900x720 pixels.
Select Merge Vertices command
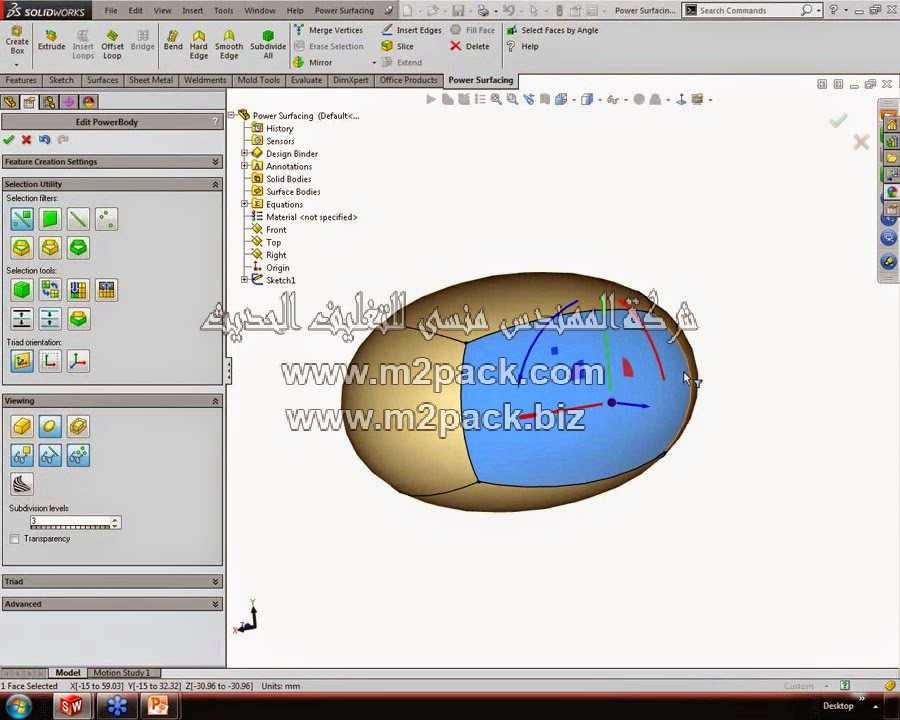329,30
